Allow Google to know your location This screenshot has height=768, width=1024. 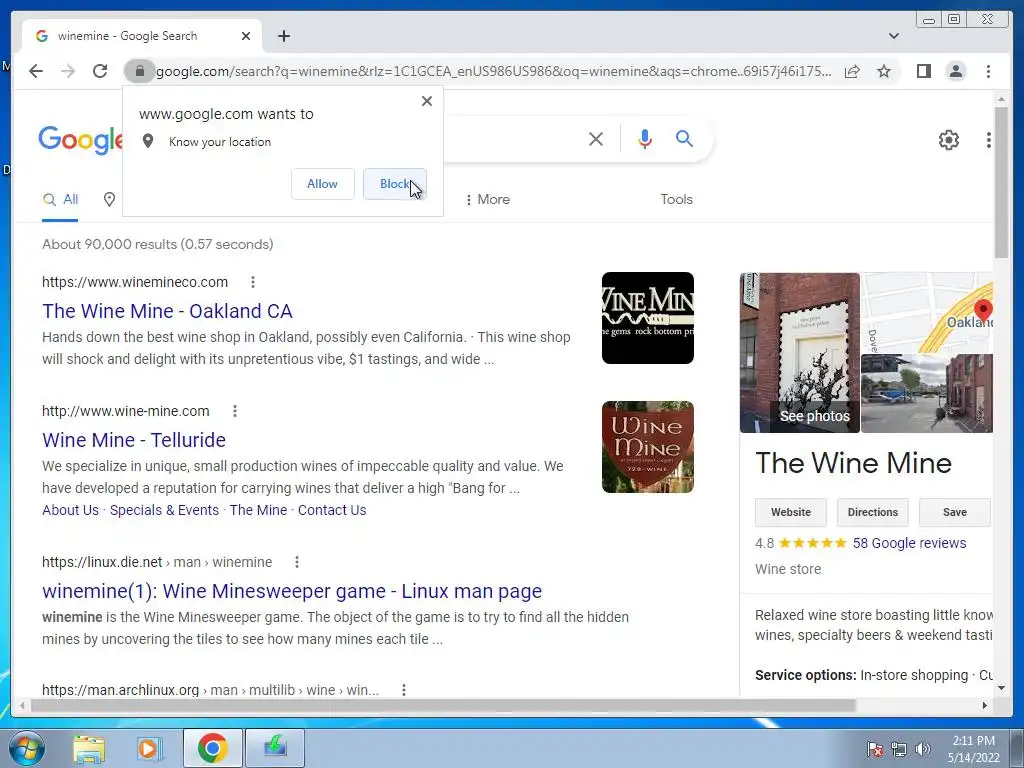coord(323,184)
